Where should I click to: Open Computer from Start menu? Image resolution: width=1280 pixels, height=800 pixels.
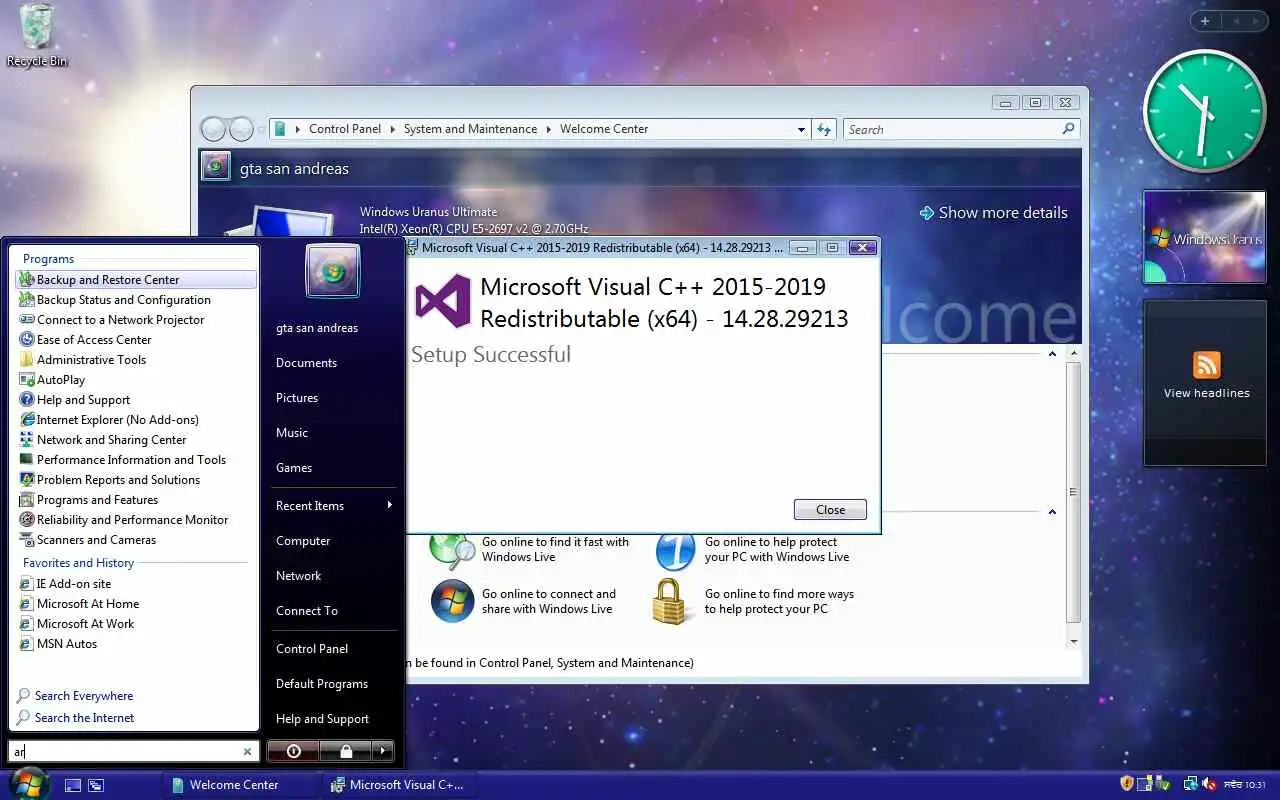303,541
